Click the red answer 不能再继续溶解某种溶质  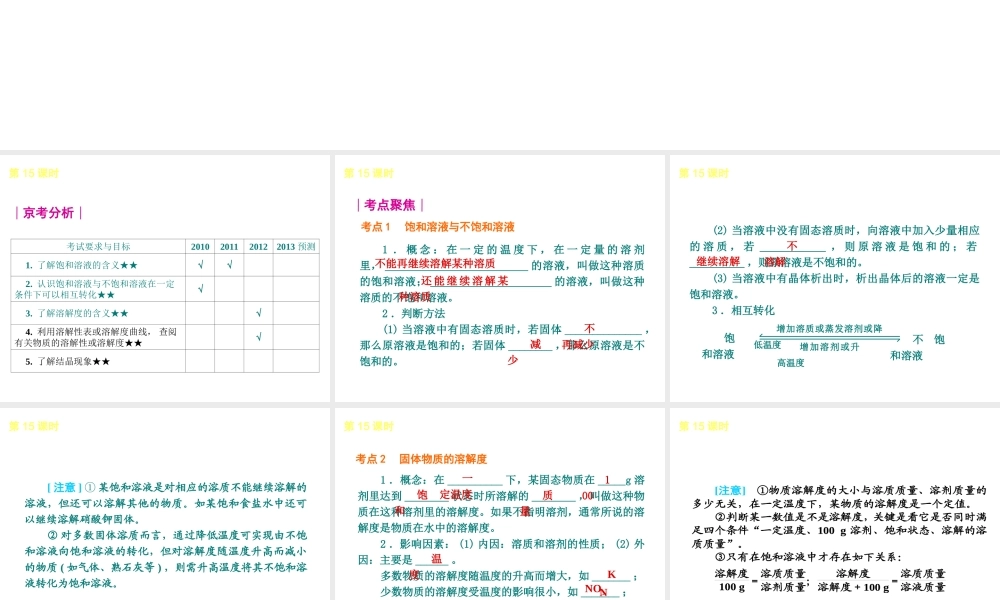436,263
